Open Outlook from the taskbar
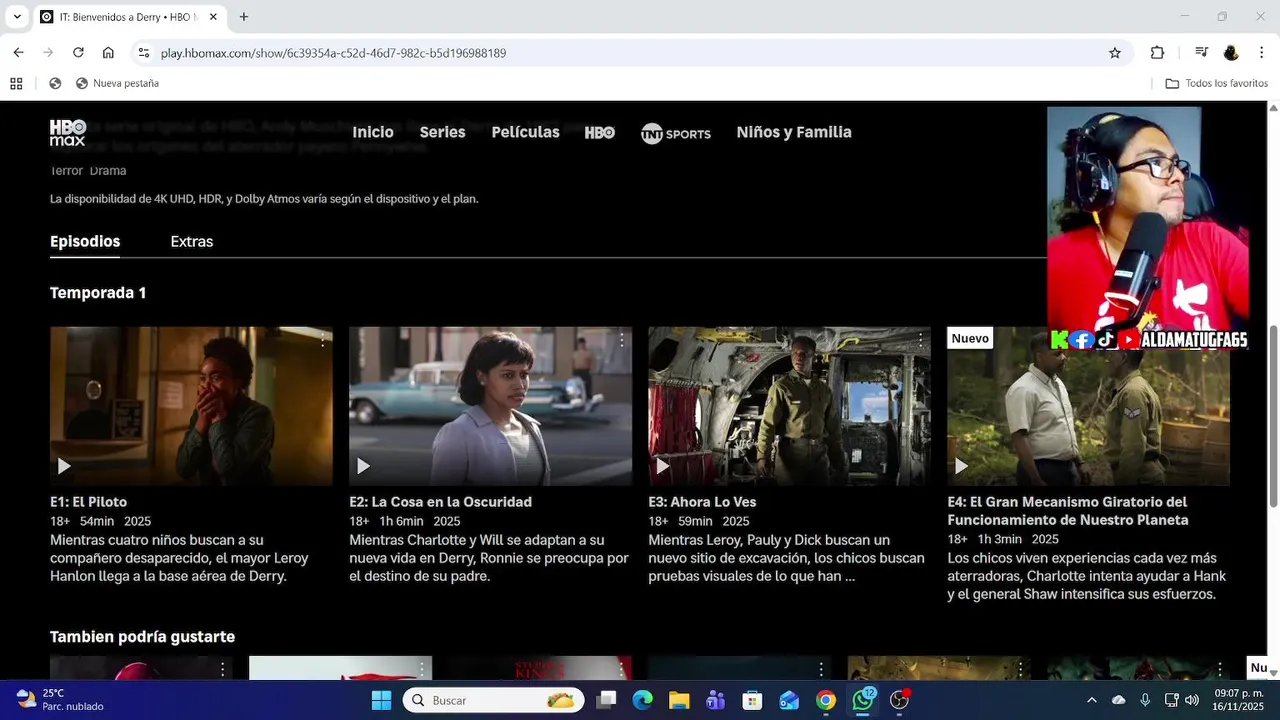This screenshot has height=720, width=1280. 789,700
